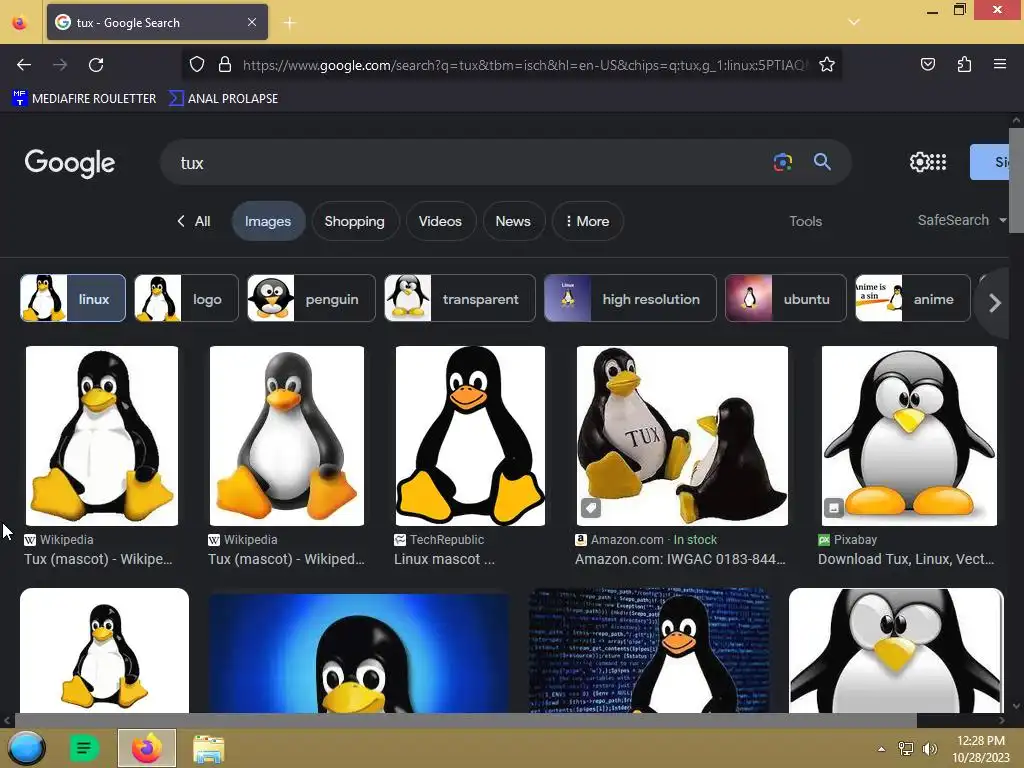Show hidden system tray icons
1024x768 pixels.
tap(882, 749)
